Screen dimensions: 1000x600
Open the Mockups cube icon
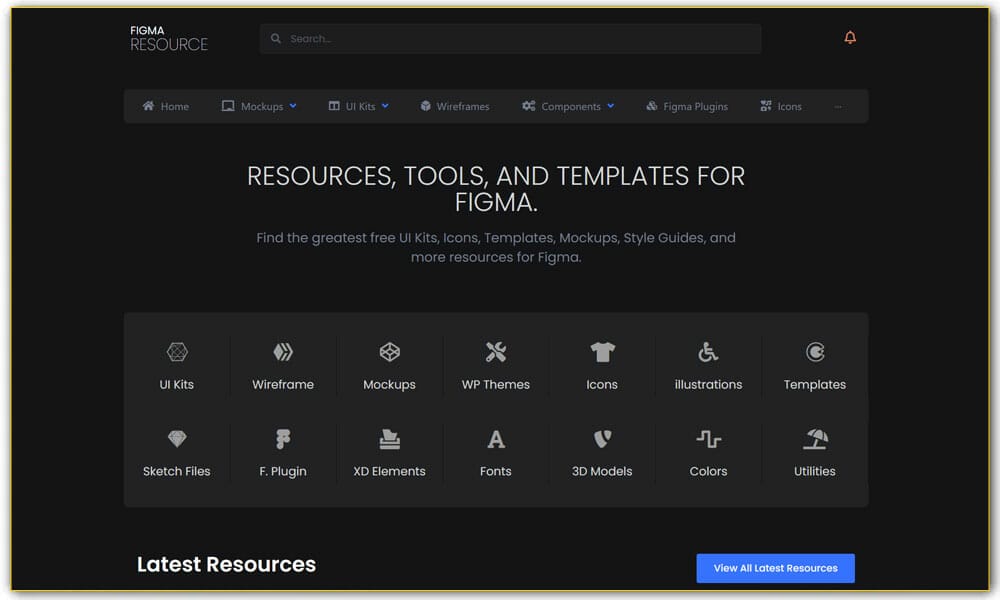(x=389, y=352)
